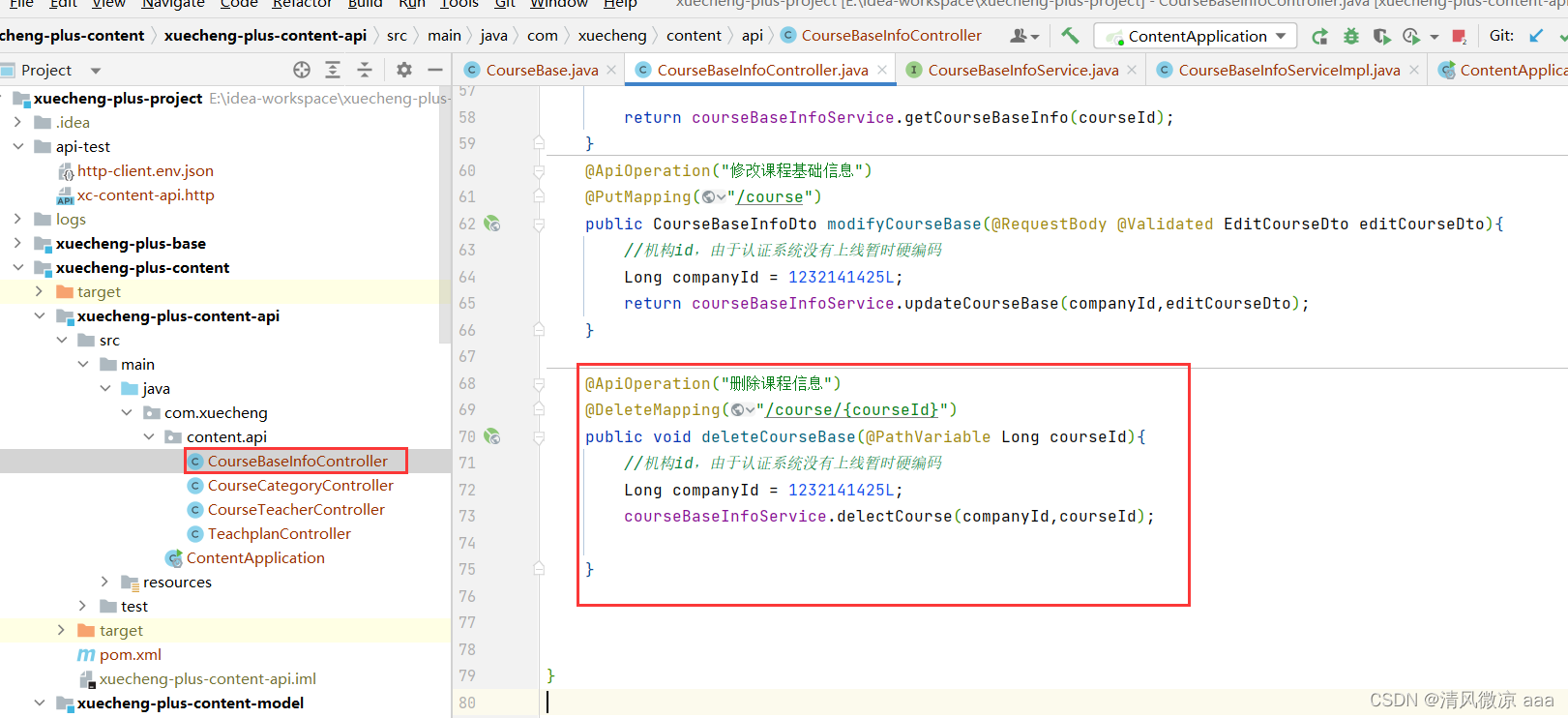This screenshot has height=718, width=1568.
Task: Switch to CourseBaseInfoServiceImpl.java tab
Action: point(1288,70)
